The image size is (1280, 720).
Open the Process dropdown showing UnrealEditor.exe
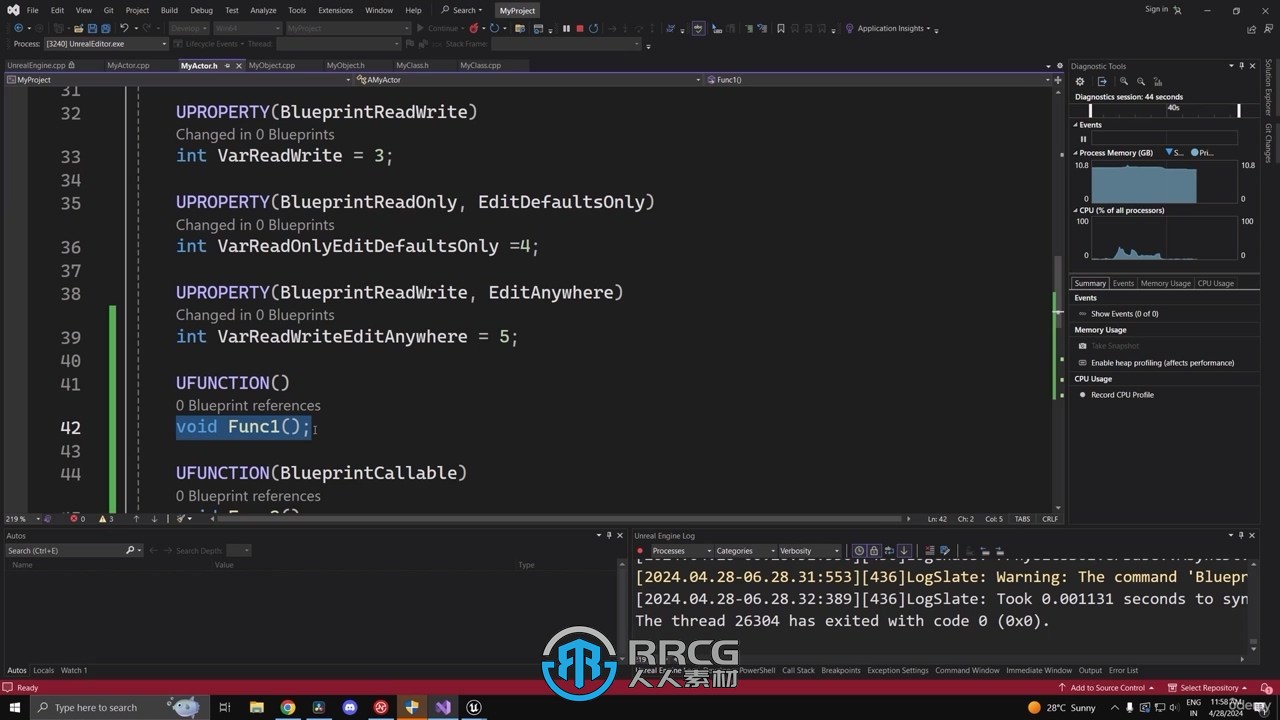pos(106,44)
